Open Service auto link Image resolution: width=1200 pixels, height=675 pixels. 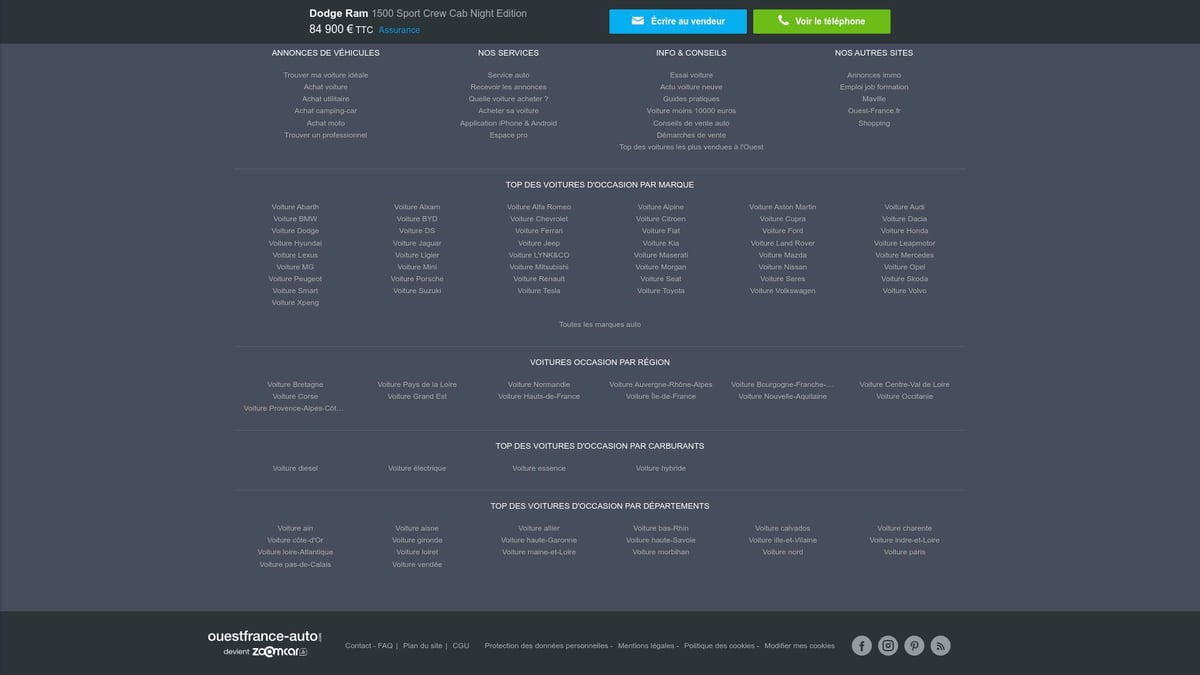point(508,75)
